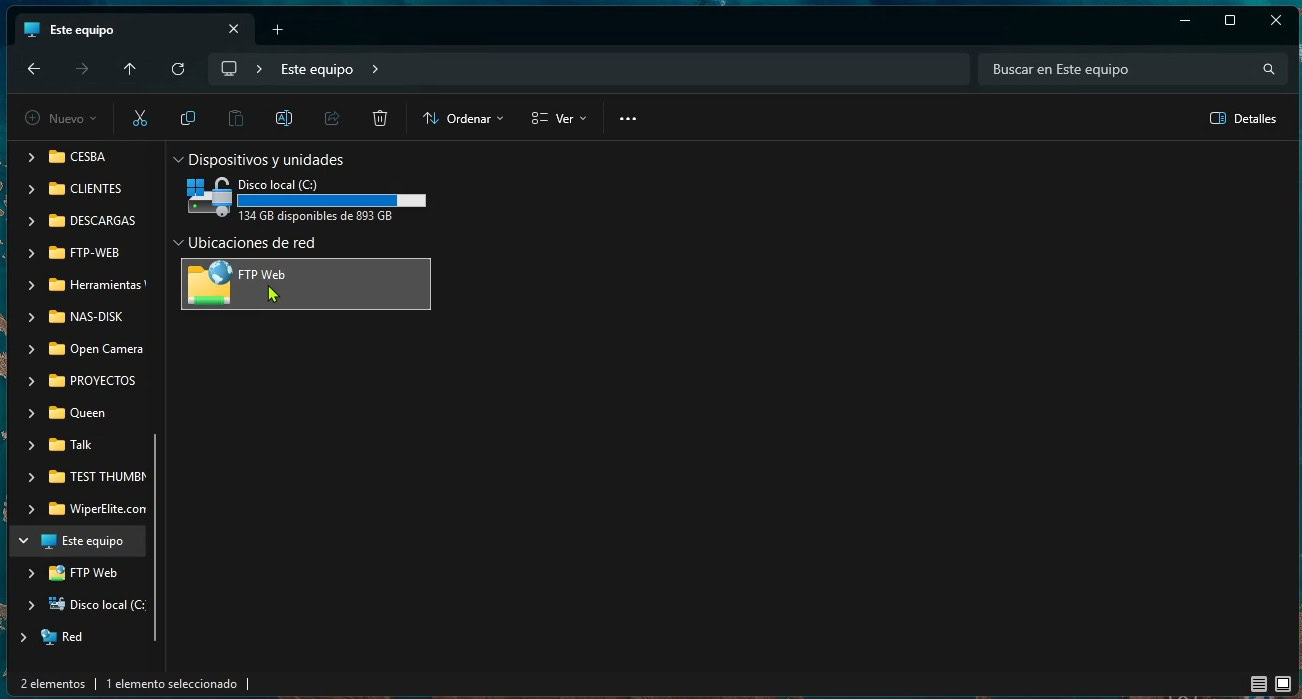Add a new tab with the plus
The image size is (1302, 699).
(278, 30)
